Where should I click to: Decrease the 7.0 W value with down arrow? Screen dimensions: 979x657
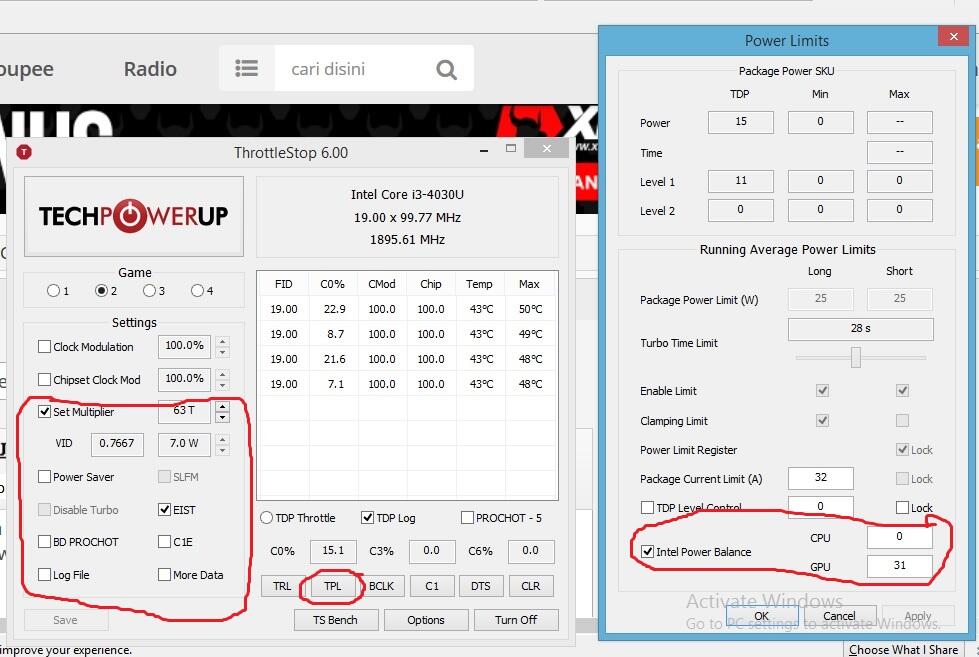pos(223,449)
